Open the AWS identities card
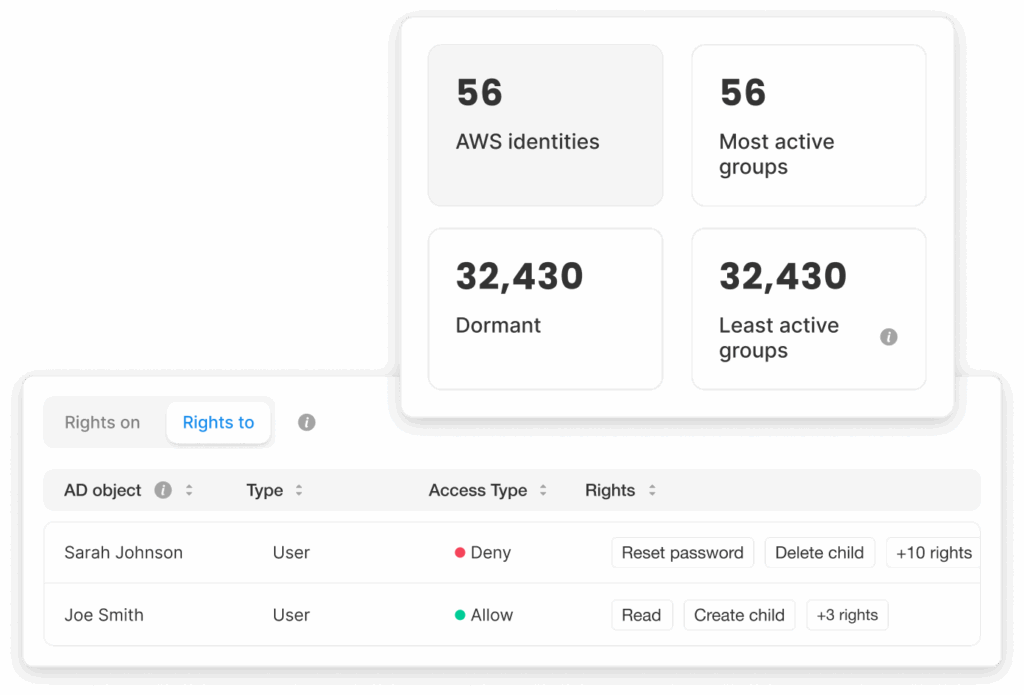 [545, 125]
